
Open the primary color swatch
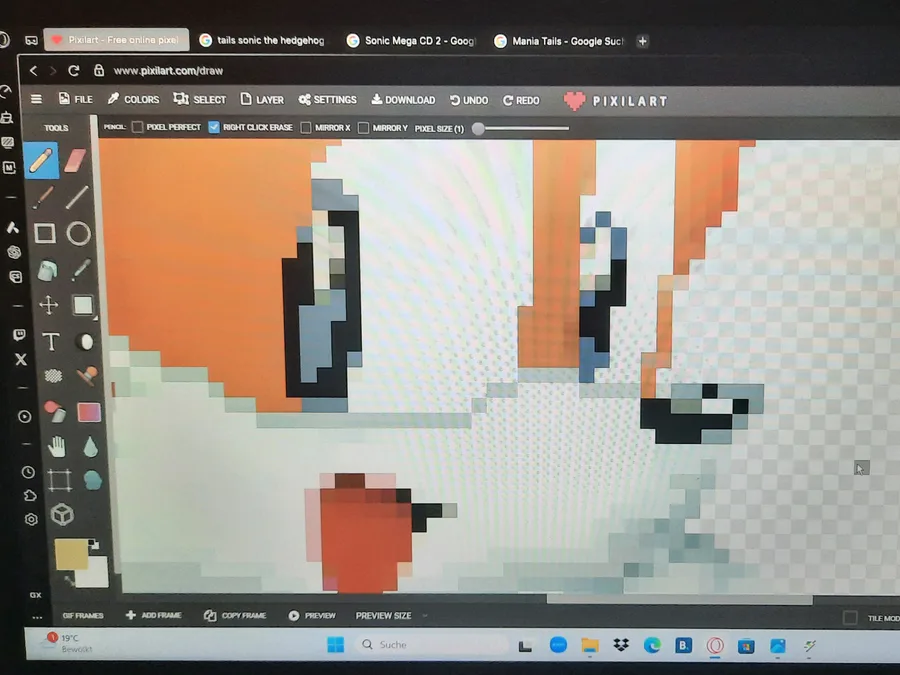point(71,554)
